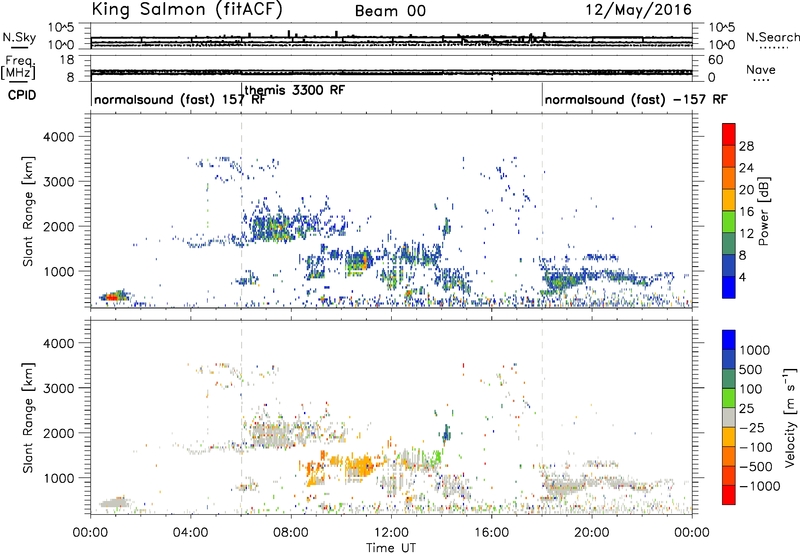
Task: Click "Slant Range [km]" label of velocity panel
Action: tap(28, 417)
